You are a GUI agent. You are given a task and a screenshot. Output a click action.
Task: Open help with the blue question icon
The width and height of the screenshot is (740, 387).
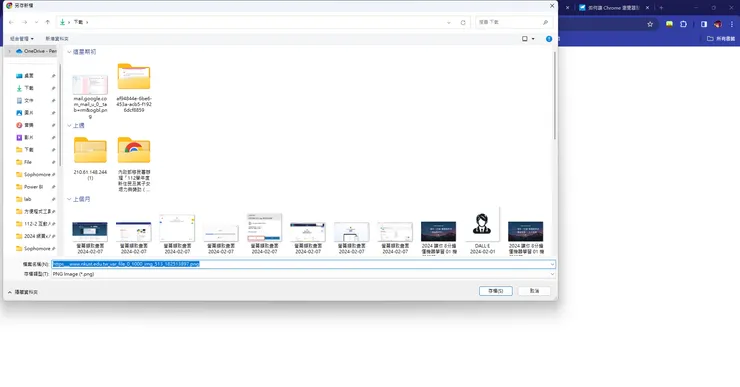(x=549, y=39)
